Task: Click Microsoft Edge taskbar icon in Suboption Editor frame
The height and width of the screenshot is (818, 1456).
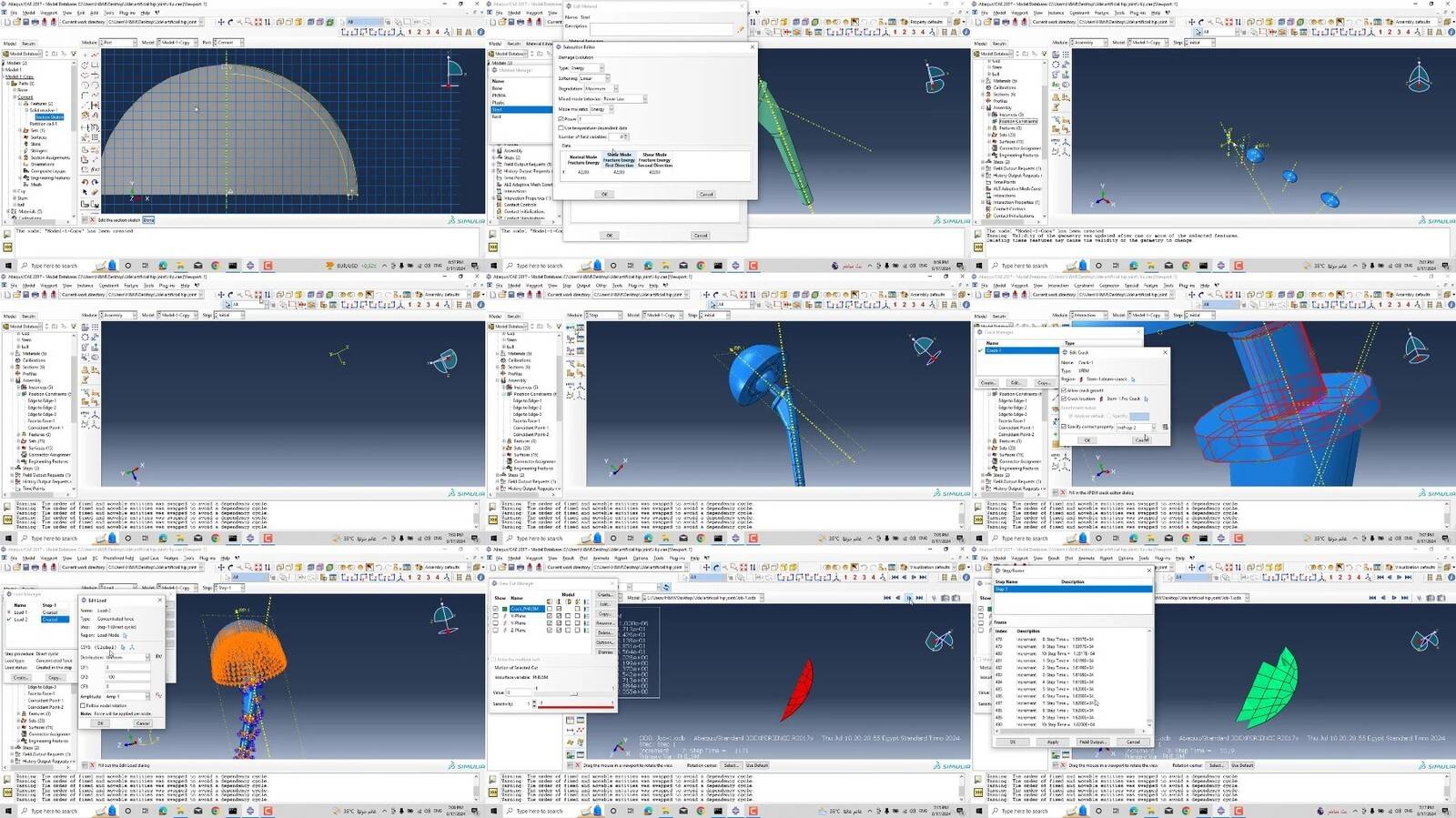Action: point(648,266)
